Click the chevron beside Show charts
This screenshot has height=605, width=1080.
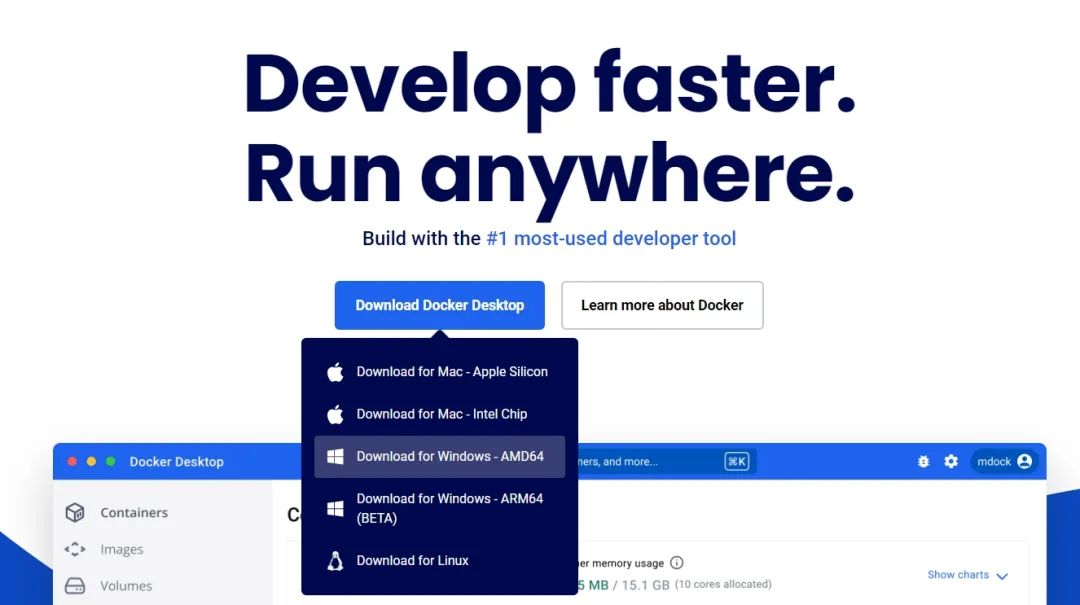tap(1002, 576)
